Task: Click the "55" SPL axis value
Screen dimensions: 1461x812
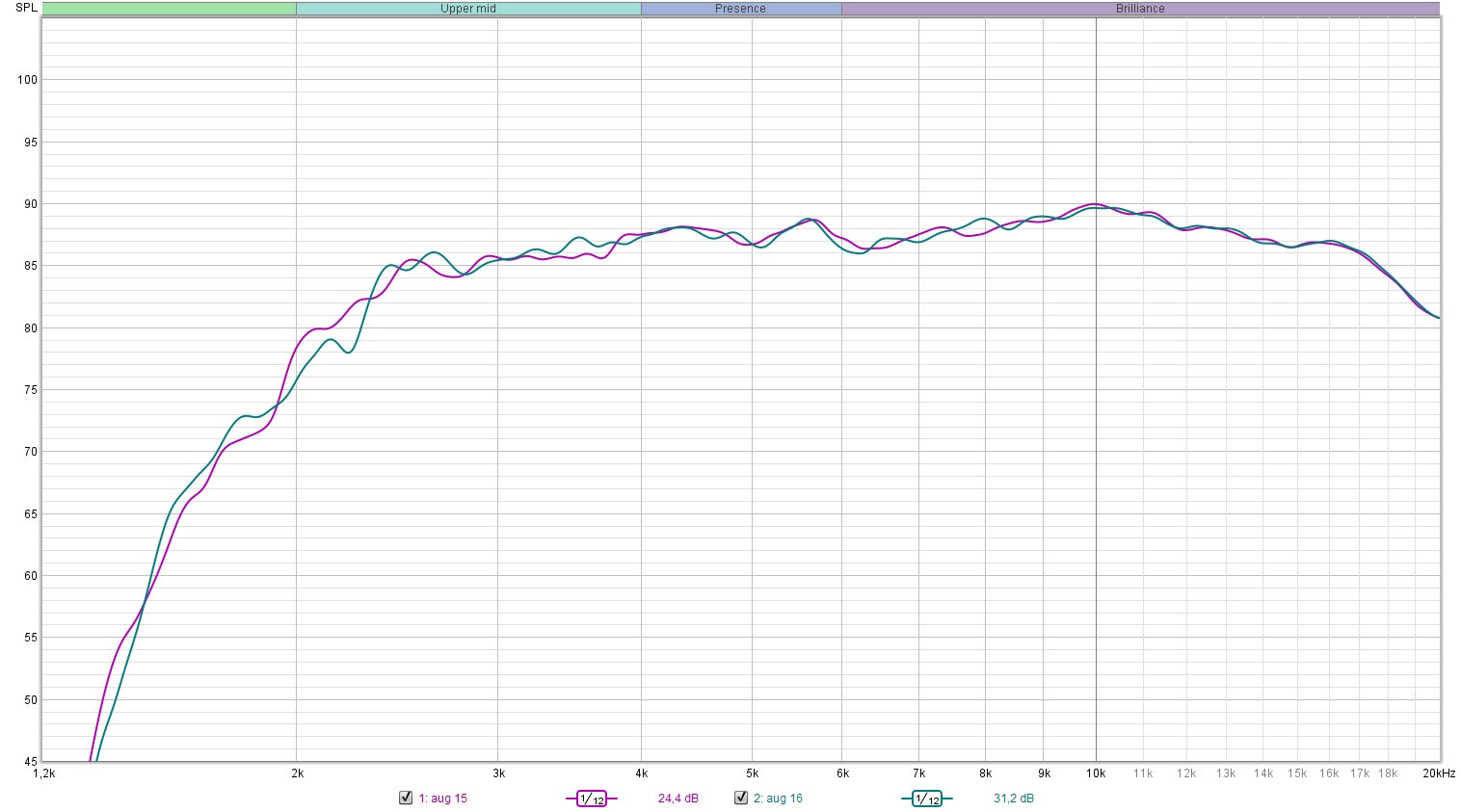Action: pyautogui.click(x=30, y=638)
